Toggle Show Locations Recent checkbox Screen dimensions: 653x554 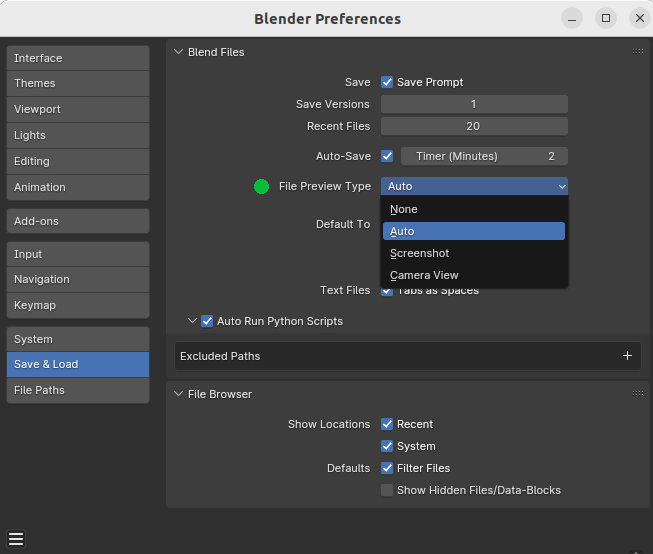click(387, 424)
